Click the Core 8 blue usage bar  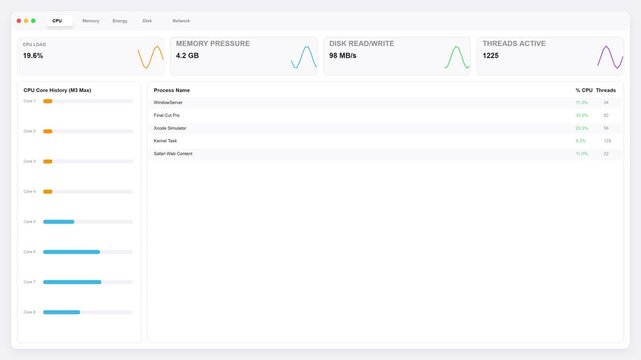pyautogui.click(x=62, y=312)
